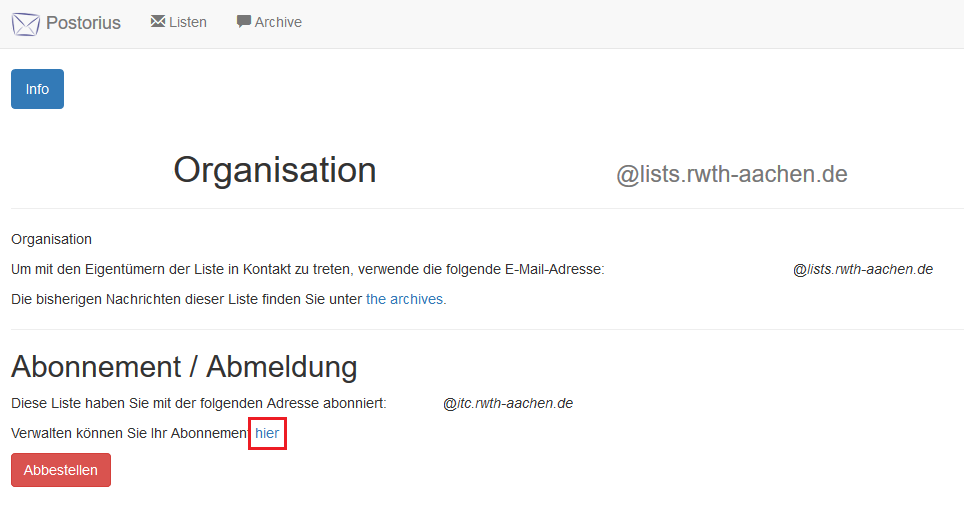This screenshot has height=521, width=964.
Task: Click the "Abonnement / Abmeldung" heading
Action: coord(184,366)
